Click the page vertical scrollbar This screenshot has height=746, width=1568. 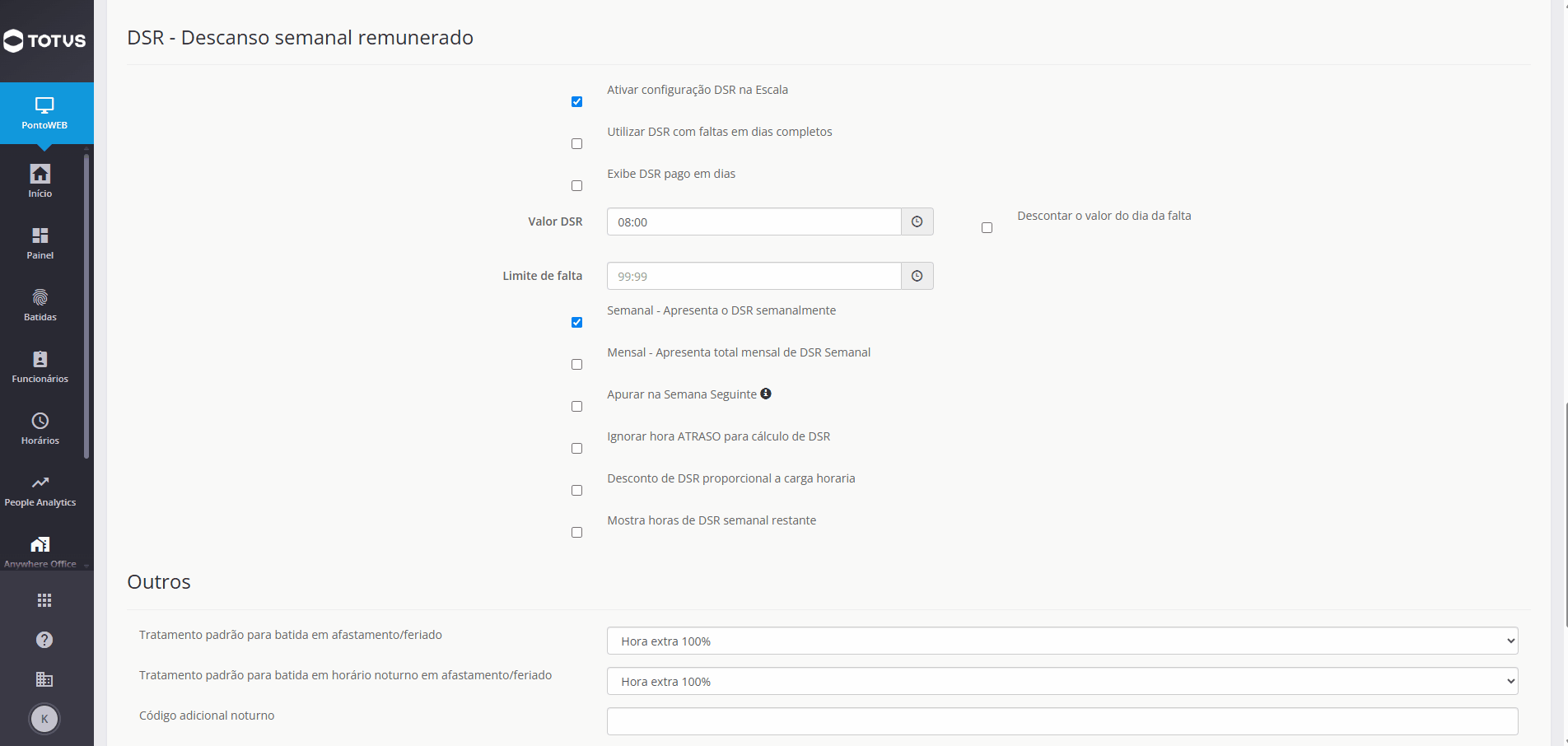tap(1565, 515)
